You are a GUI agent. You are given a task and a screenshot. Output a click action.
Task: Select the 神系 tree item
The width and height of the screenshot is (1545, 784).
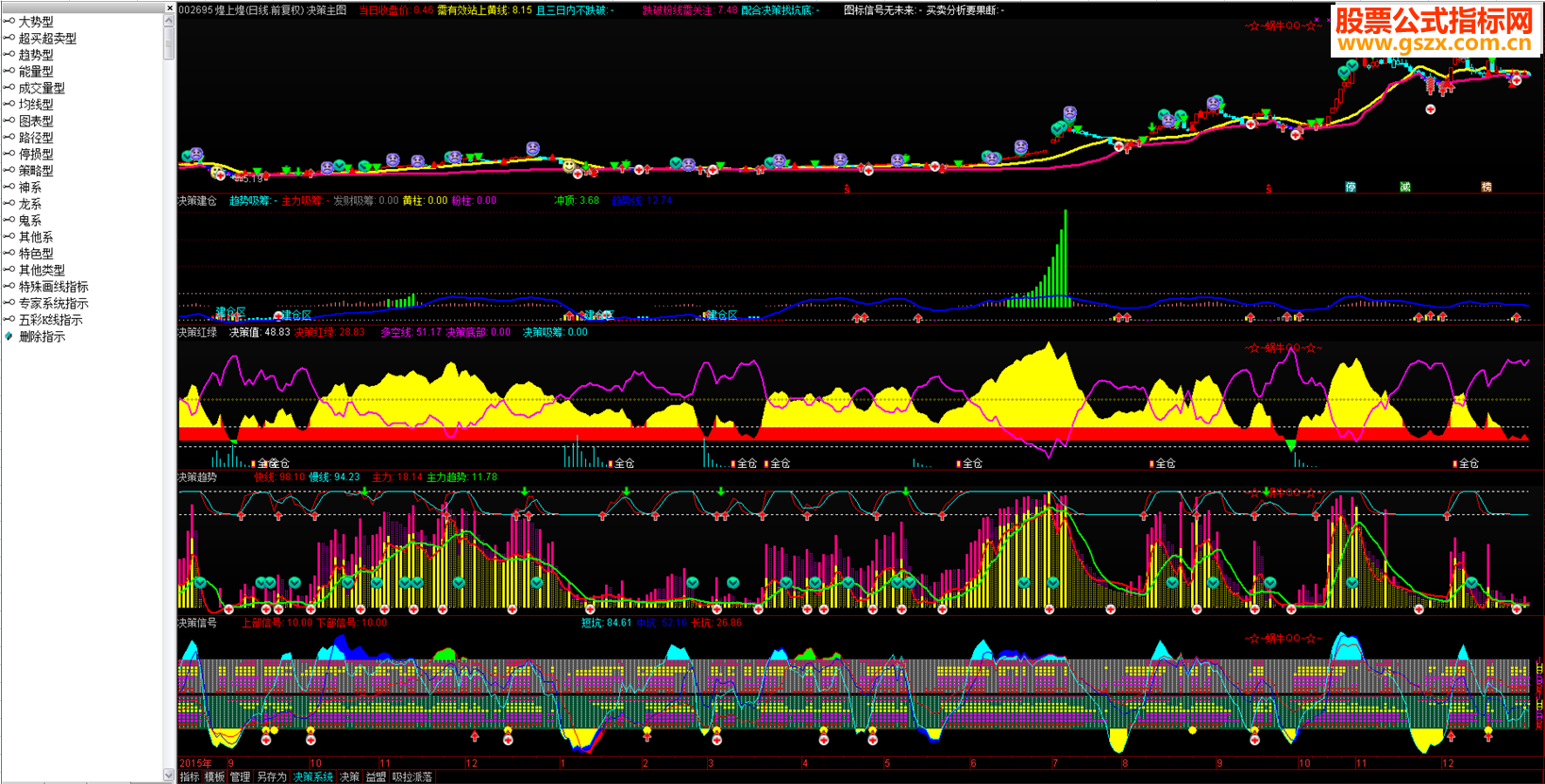(x=30, y=187)
